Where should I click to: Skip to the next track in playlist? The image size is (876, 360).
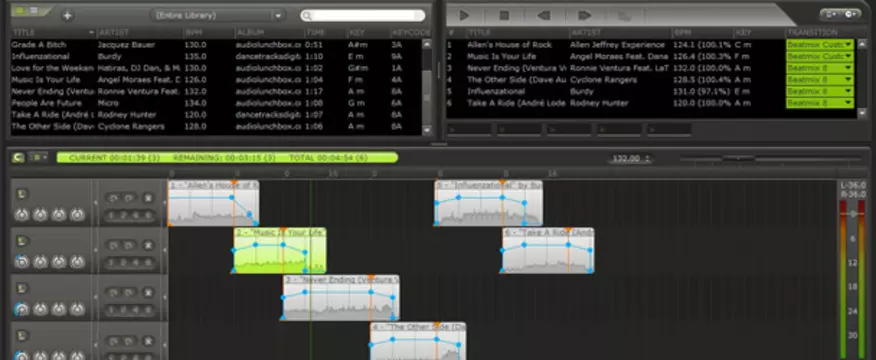[x=584, y=16]
